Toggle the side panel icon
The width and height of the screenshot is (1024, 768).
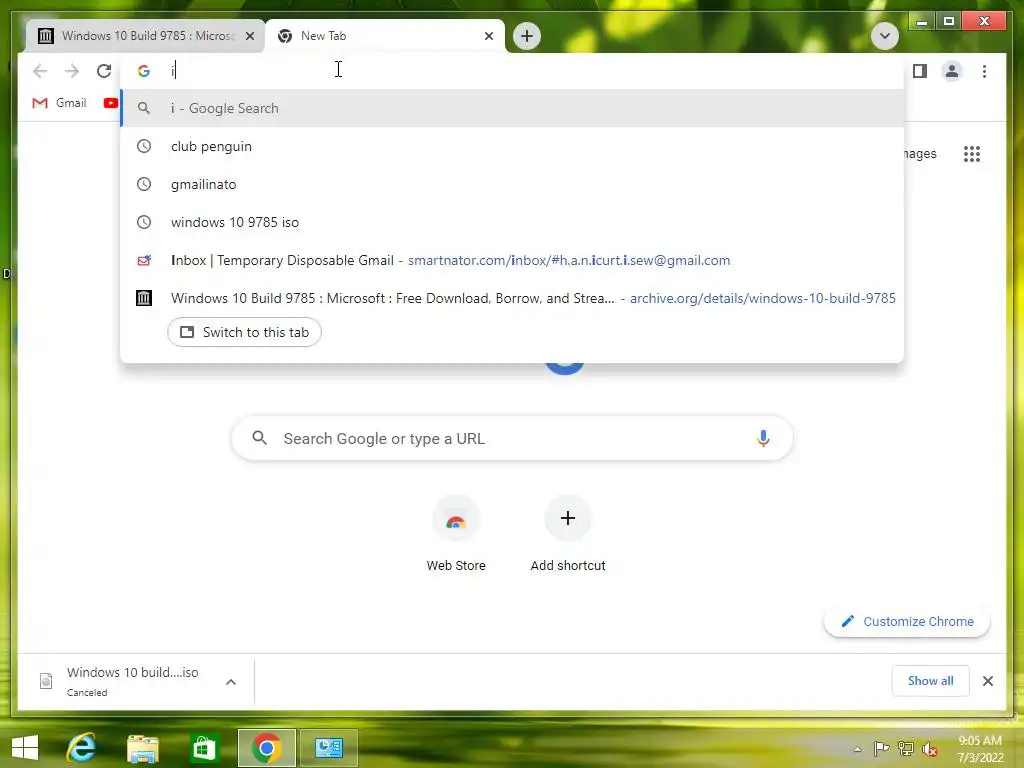920,71
